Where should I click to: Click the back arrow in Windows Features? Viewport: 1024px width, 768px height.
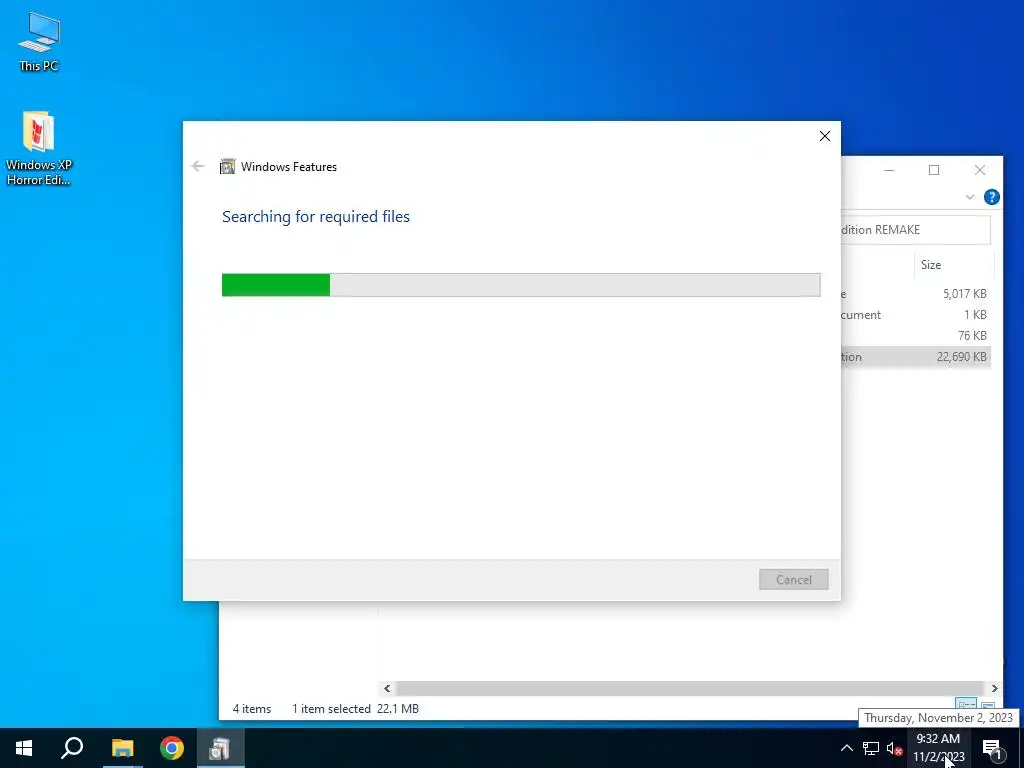click(x=198, y=167)
